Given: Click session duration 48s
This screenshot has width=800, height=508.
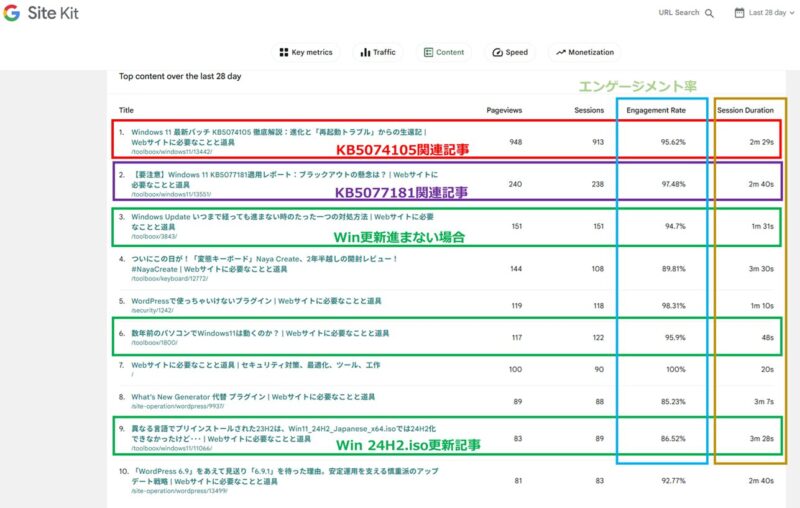Looking at the screenshot, I should pyautogui.click(x=768, y=337).
